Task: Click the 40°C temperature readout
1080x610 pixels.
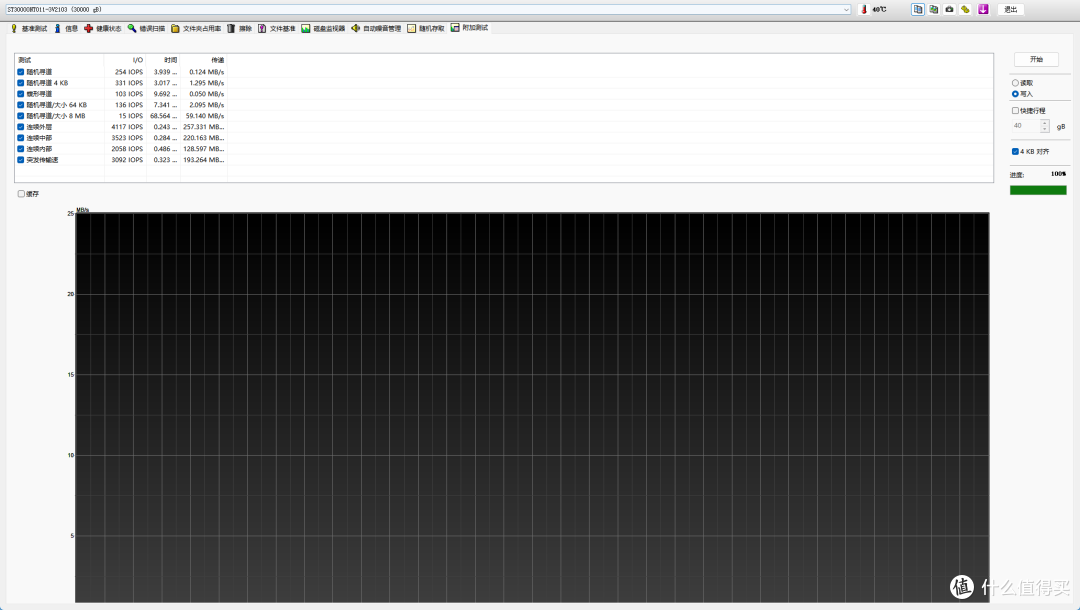Action: pyautogui.click(x=880, y=10)
